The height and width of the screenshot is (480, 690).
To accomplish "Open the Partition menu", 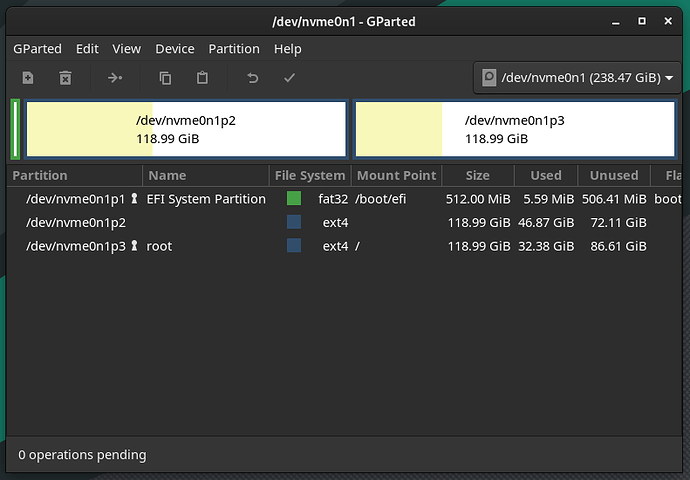I will click(234, 49).
